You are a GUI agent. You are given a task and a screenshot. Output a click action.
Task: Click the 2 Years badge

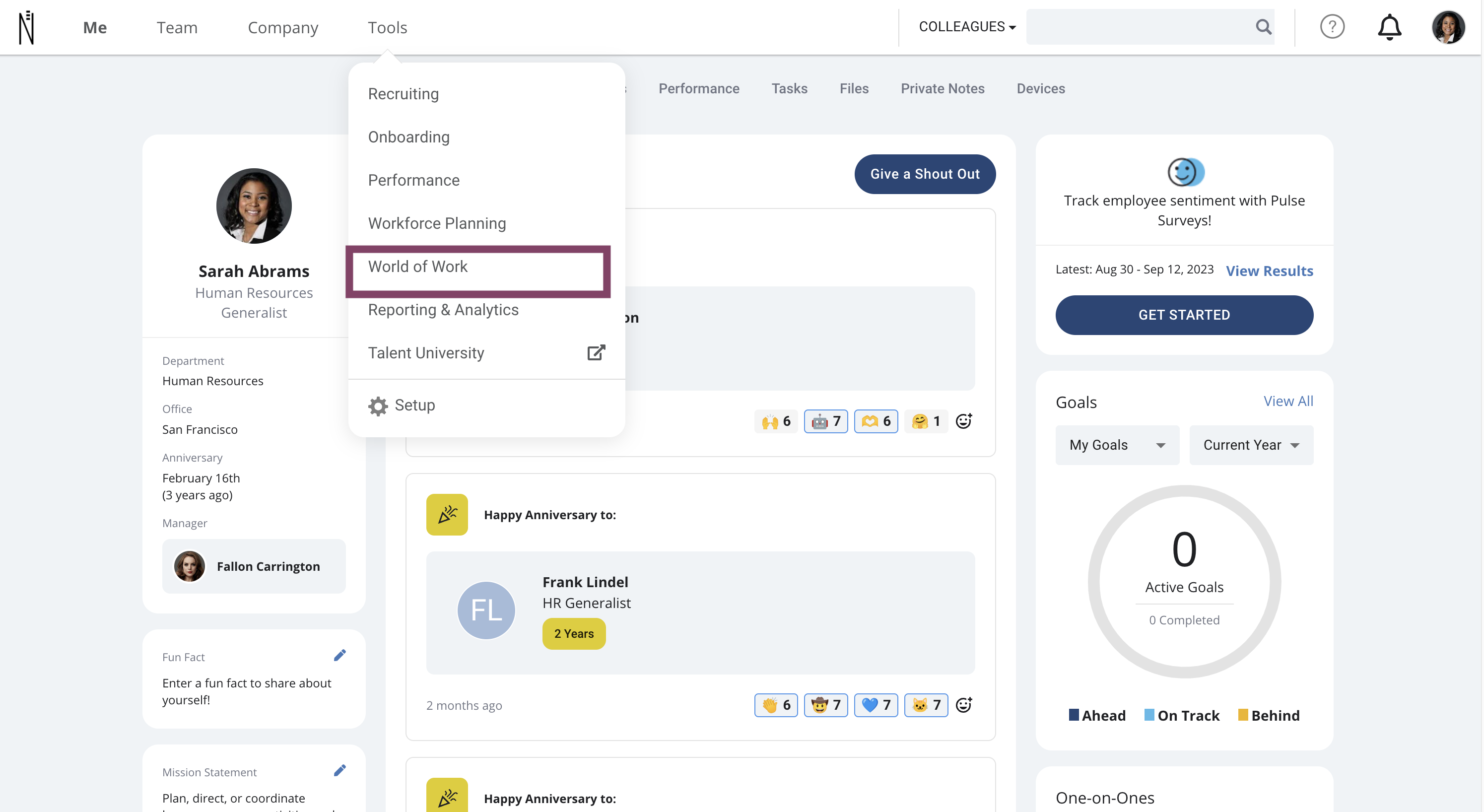pos(574,633)
